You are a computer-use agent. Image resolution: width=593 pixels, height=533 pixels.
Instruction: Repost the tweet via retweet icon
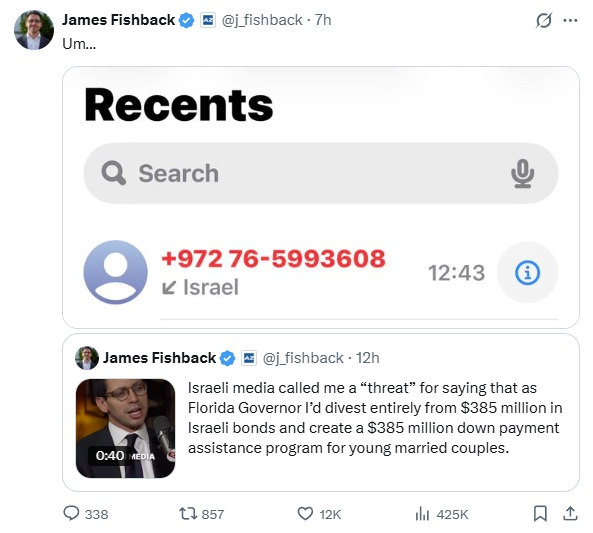click(188, 514)
